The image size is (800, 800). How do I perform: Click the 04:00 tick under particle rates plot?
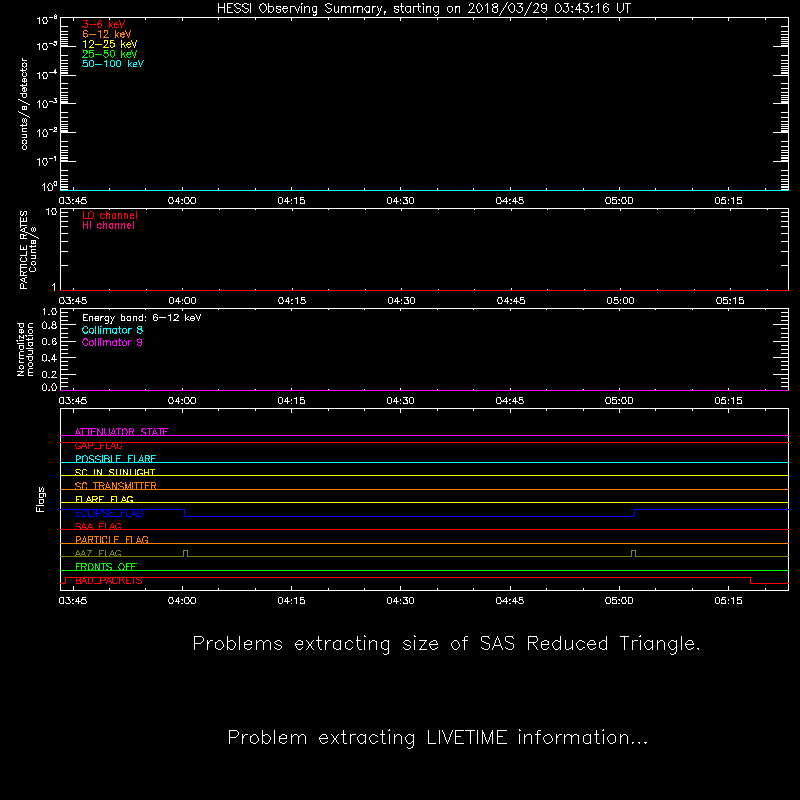[x=182, y=301]
